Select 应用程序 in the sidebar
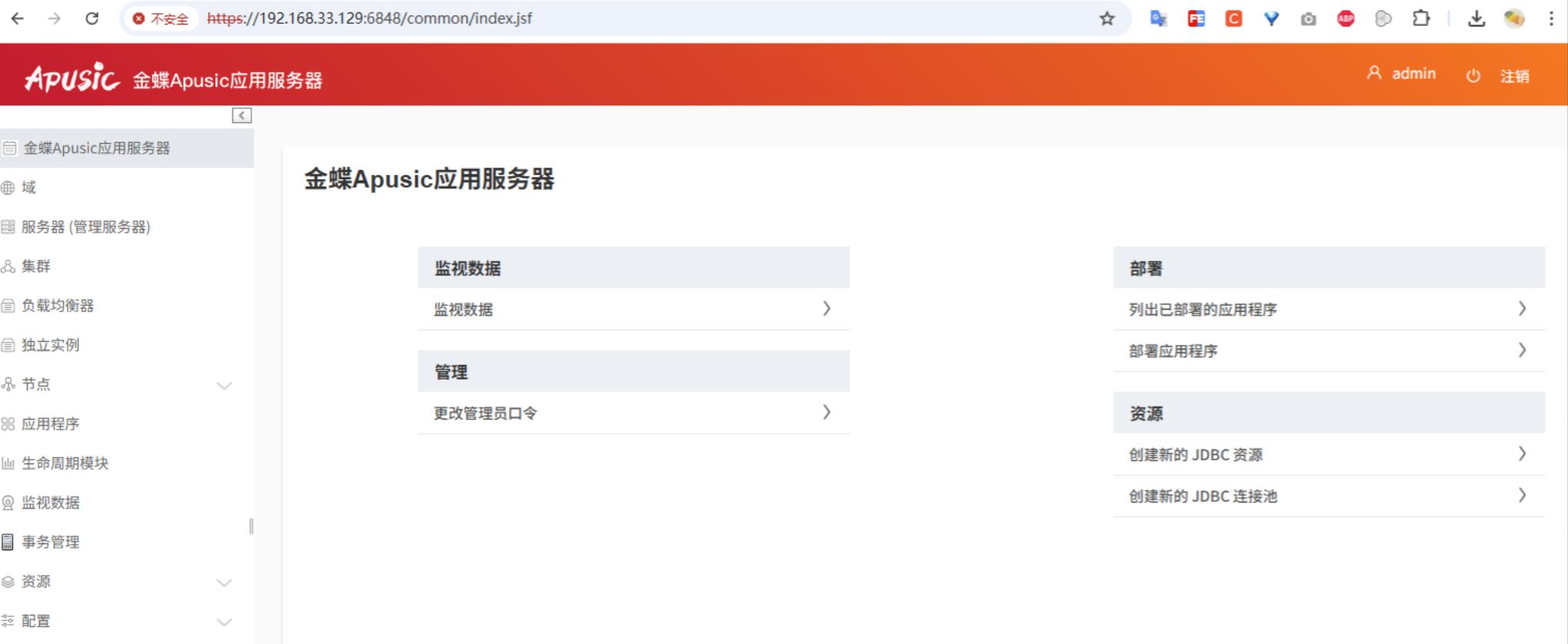Viewport: 1568px width, 644px height. tap(50, 424)
